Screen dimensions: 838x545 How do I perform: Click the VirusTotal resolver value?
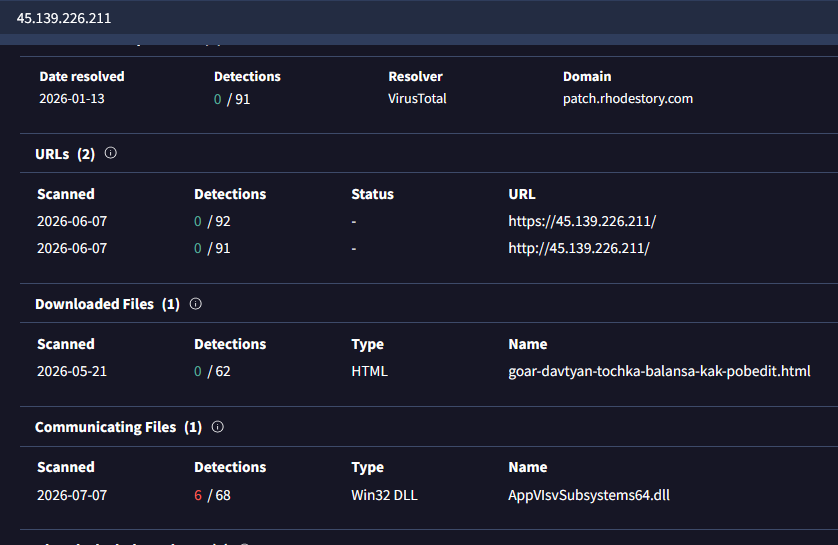417,99
